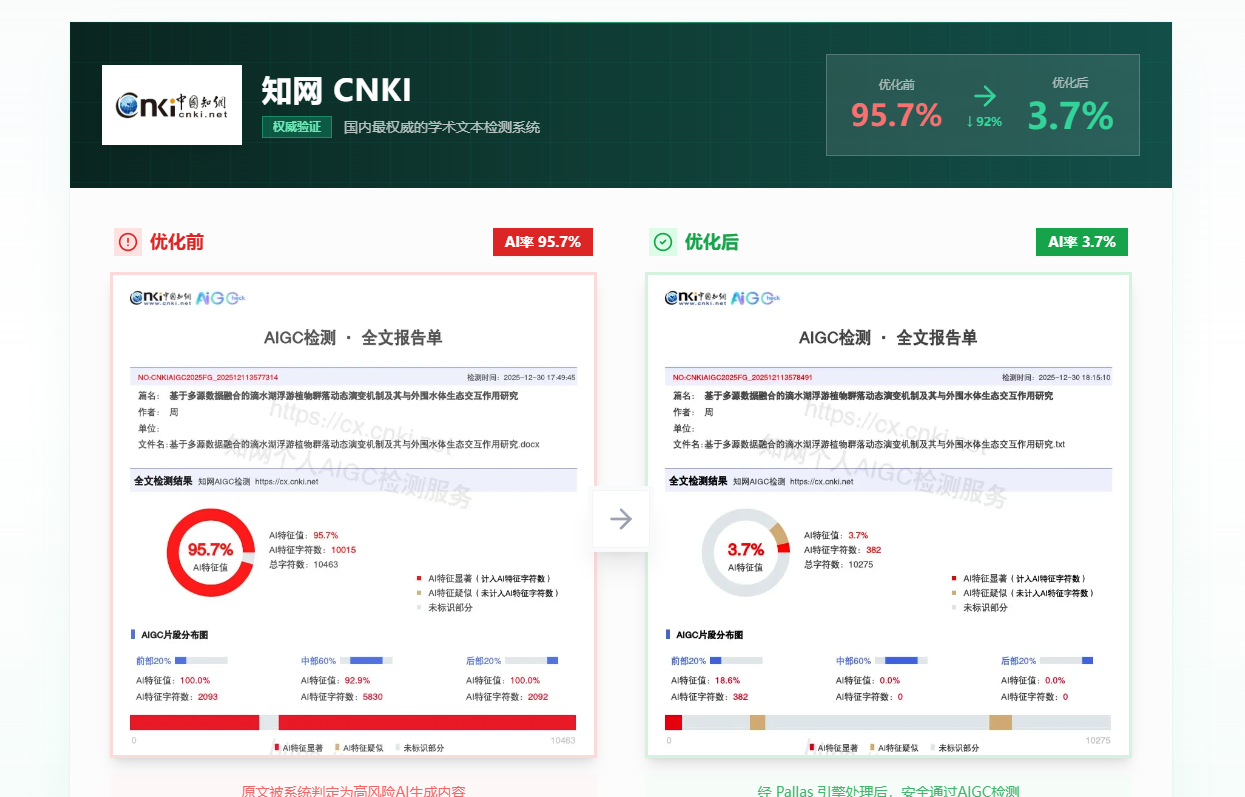Click the 92.9% AI特征值 for 中部60%
1245x797 pixels.
tap(356, 681)
